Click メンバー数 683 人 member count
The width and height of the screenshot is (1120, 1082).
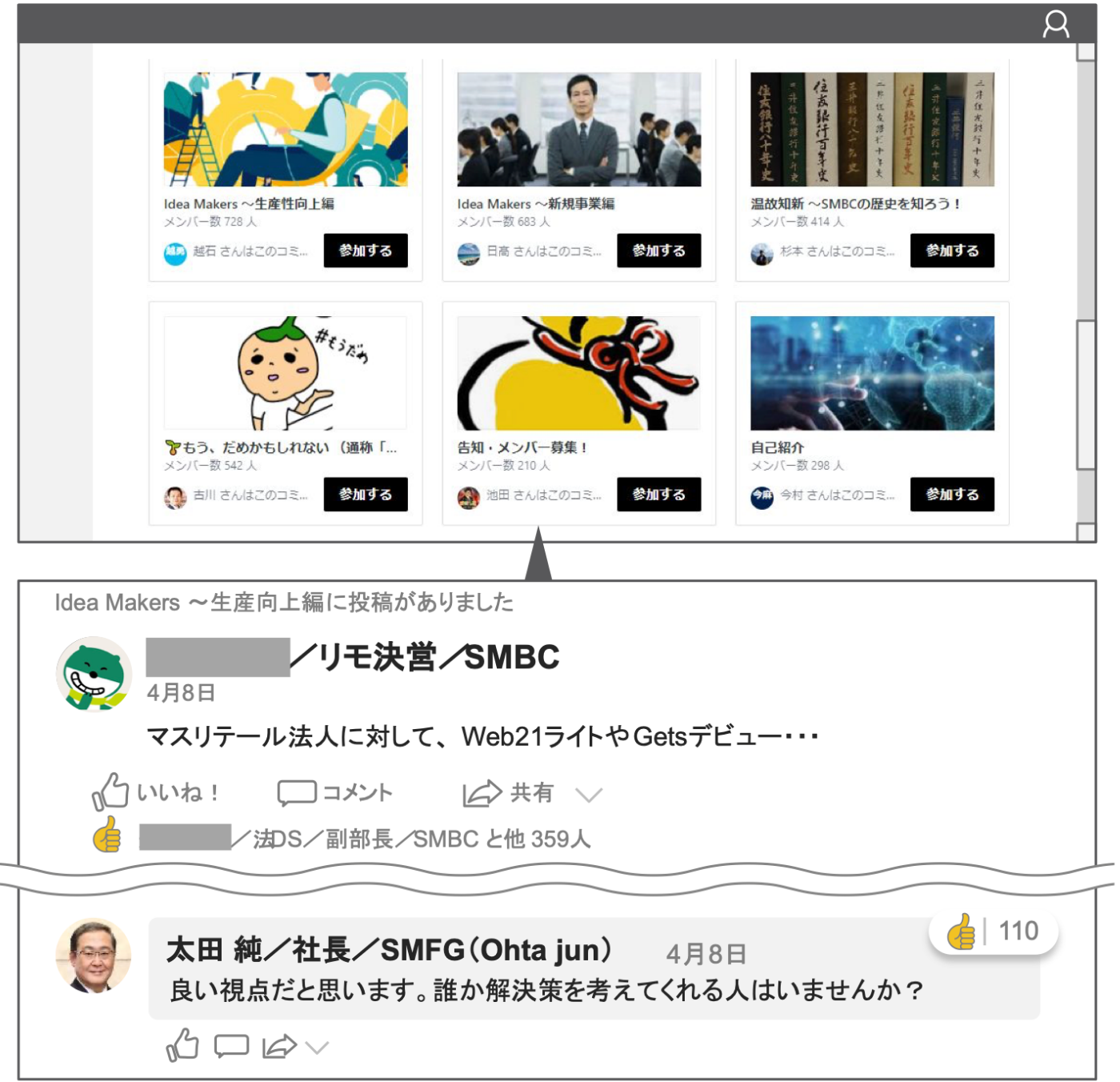tap(504, 222)
